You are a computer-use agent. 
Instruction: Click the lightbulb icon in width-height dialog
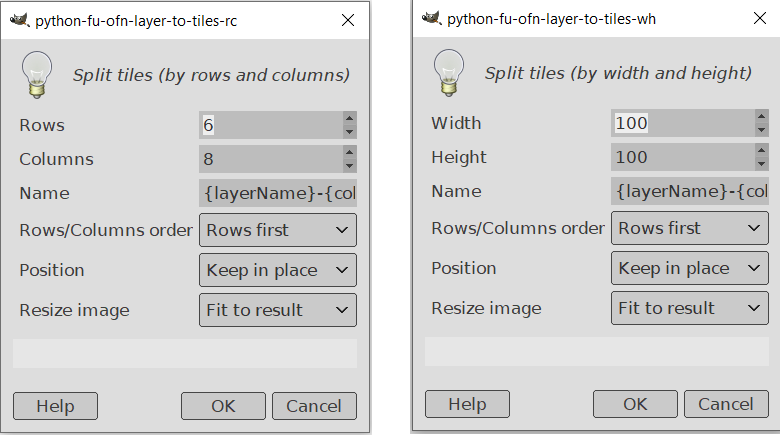447,73
